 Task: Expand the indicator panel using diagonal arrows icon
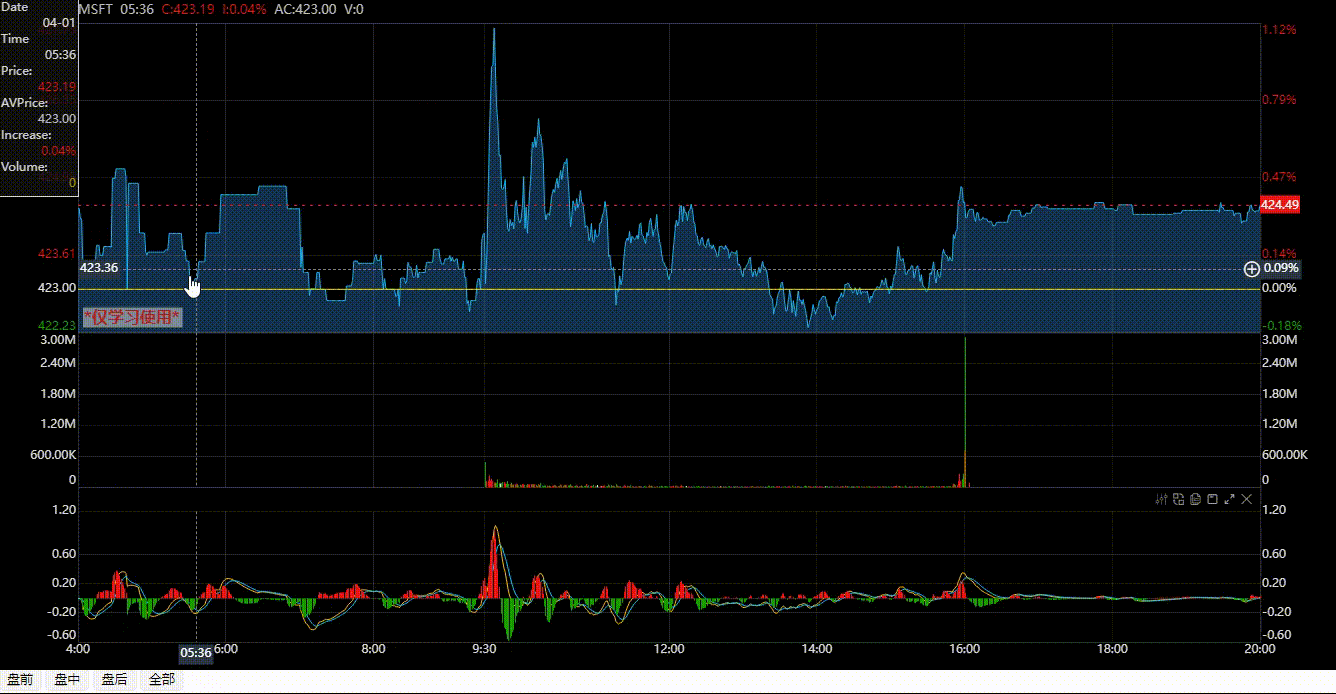pos(1229,498)
